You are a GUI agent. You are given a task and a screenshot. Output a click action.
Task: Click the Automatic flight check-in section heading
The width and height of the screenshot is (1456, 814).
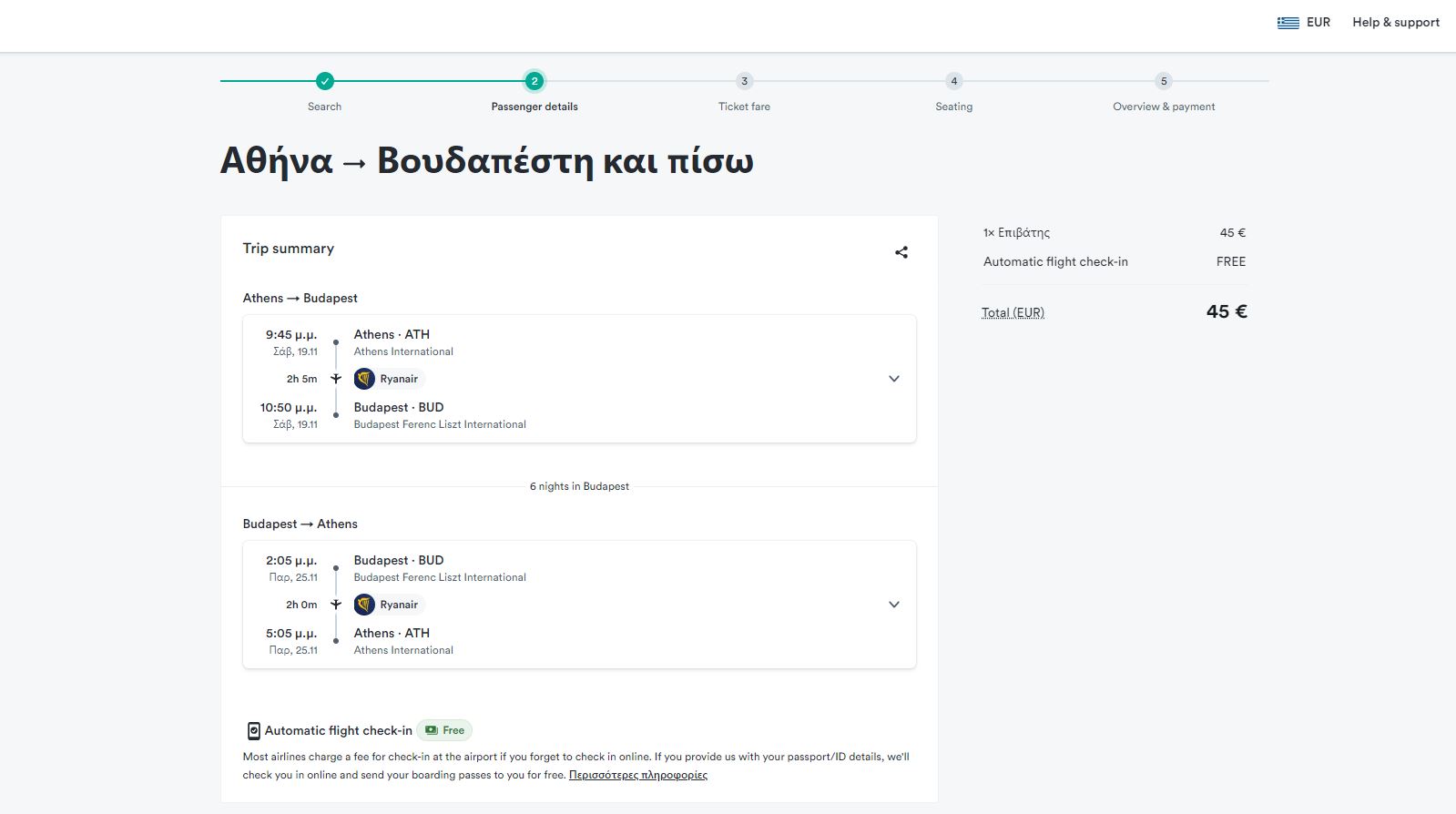point(338,731)
